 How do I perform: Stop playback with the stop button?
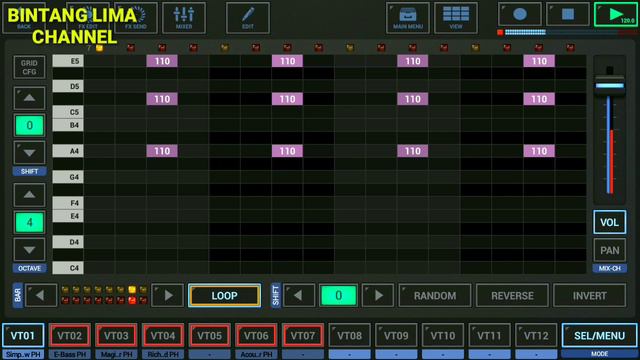(568, 14)
